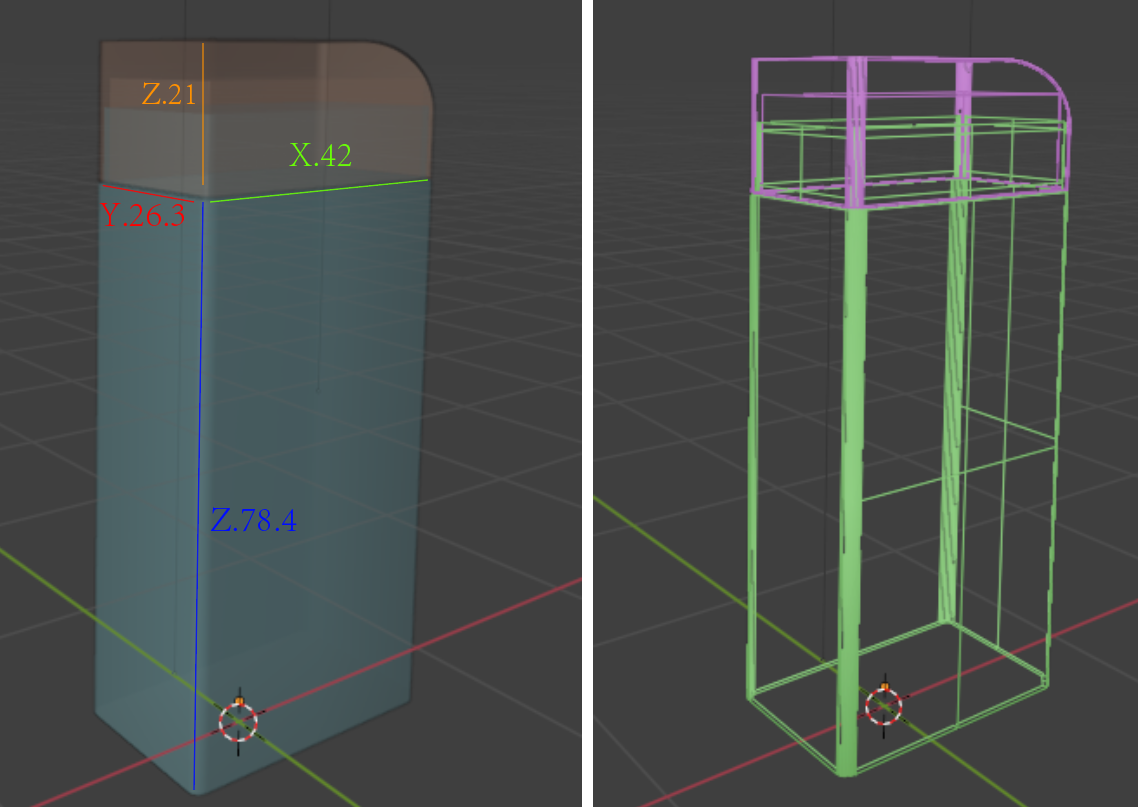
Task: Click the 3D cursor in the right viewport
Action: (883, 706)
